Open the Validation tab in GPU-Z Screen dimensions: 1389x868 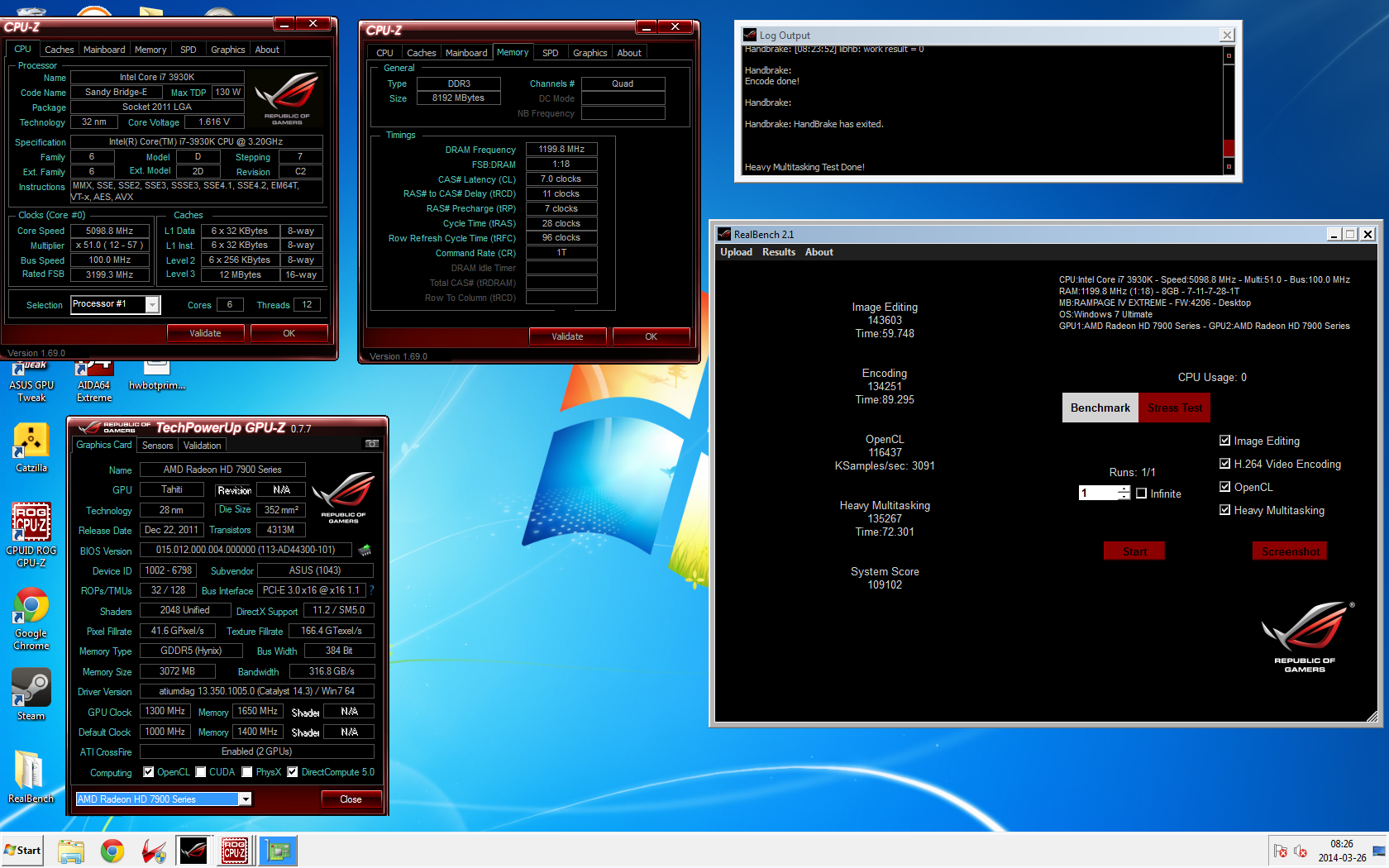203,446
